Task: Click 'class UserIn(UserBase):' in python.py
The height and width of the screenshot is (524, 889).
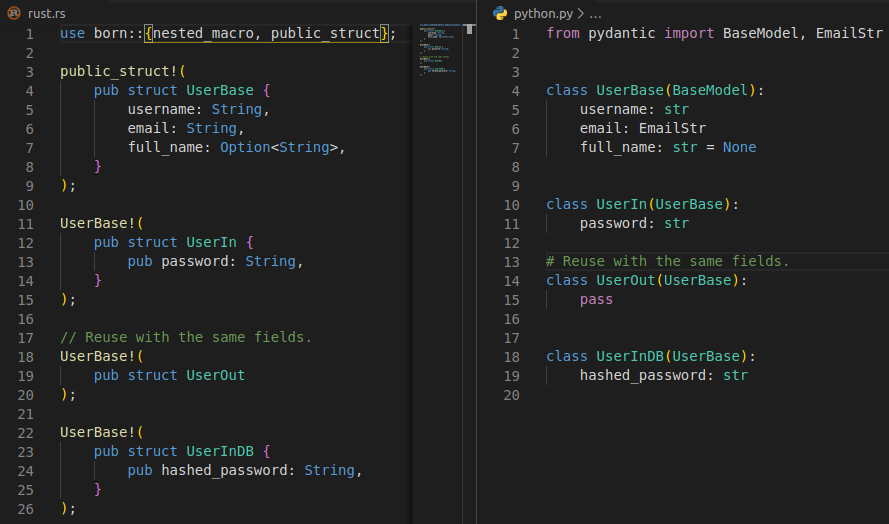Action: coord(642,205)
